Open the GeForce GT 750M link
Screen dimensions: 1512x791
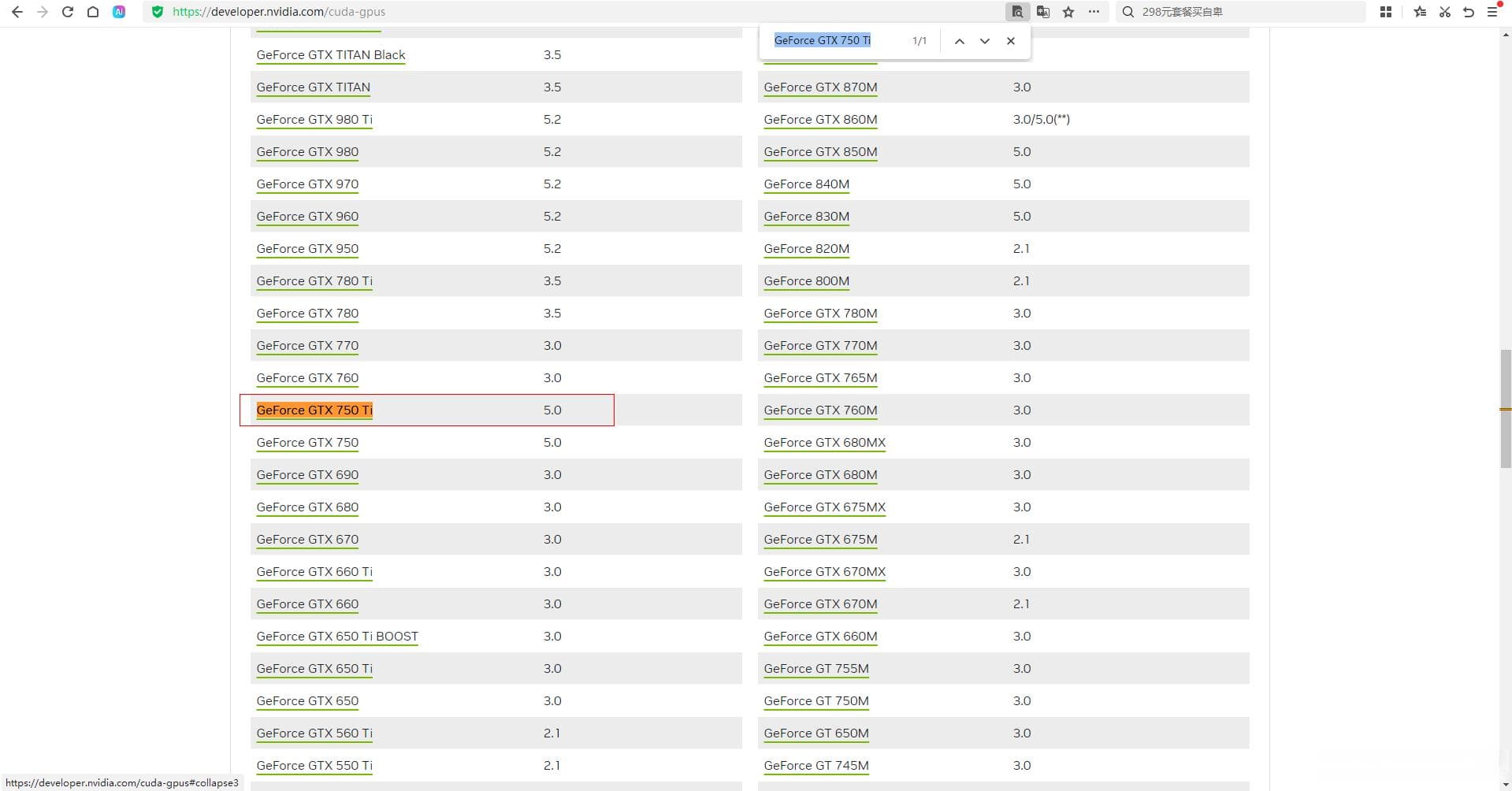point(816,700)
